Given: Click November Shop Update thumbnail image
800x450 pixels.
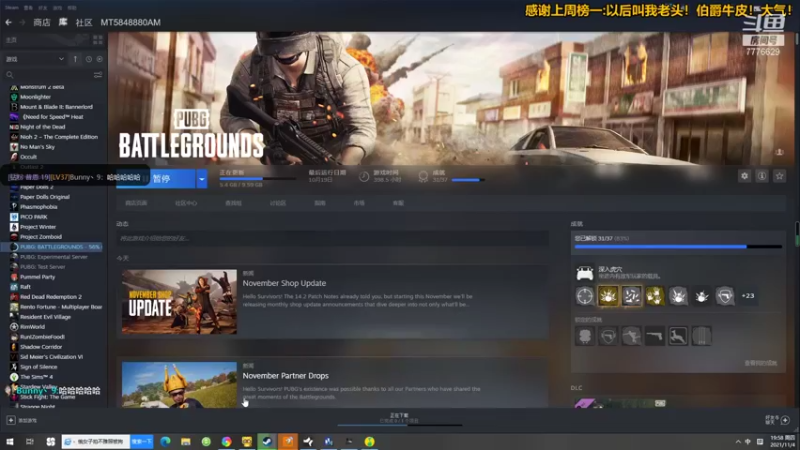Looking at the screenshot, I should [x=179, y=302].
